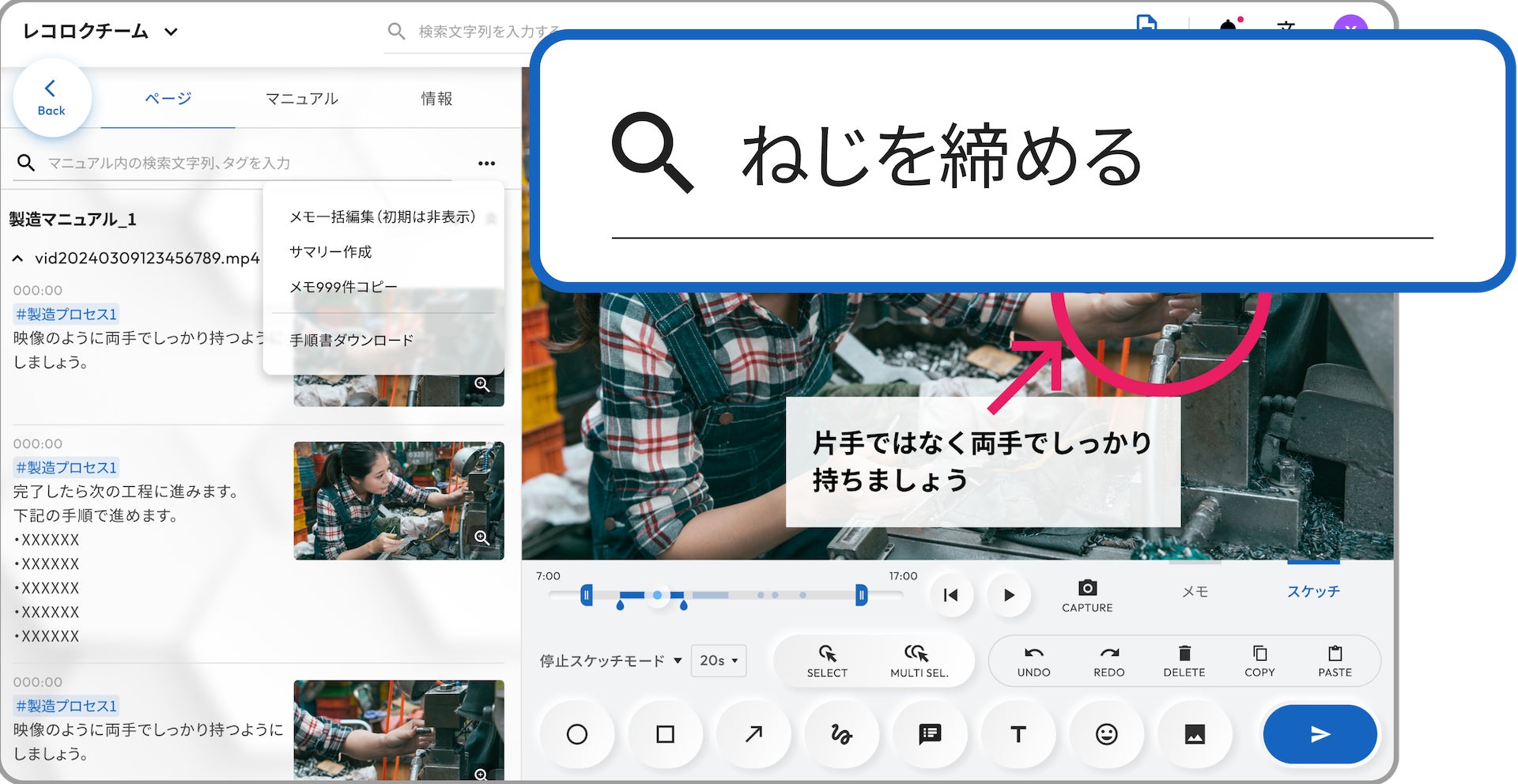Paste with the PASTE button
This screenshot has width=1518, height=784.
coord(1335,661)
